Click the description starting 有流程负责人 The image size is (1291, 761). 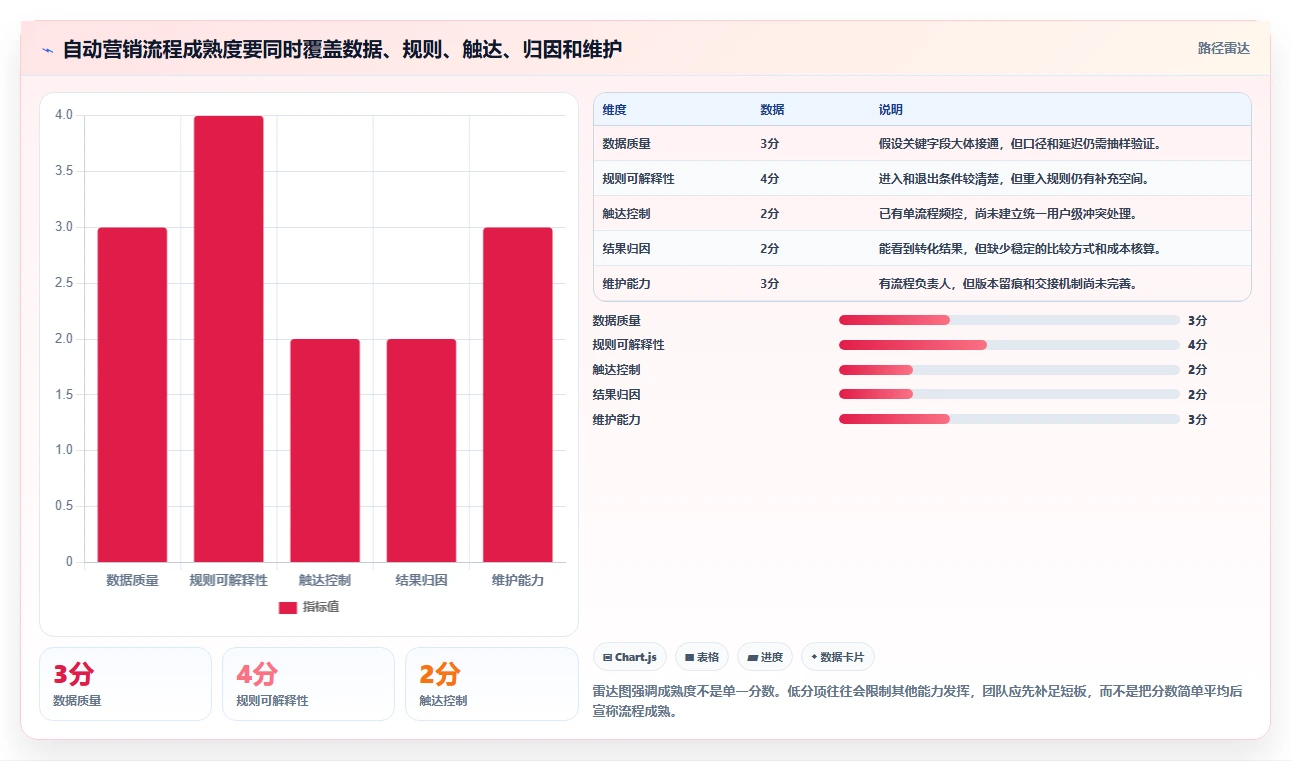pyautogui.click(x=1007, y=284)
